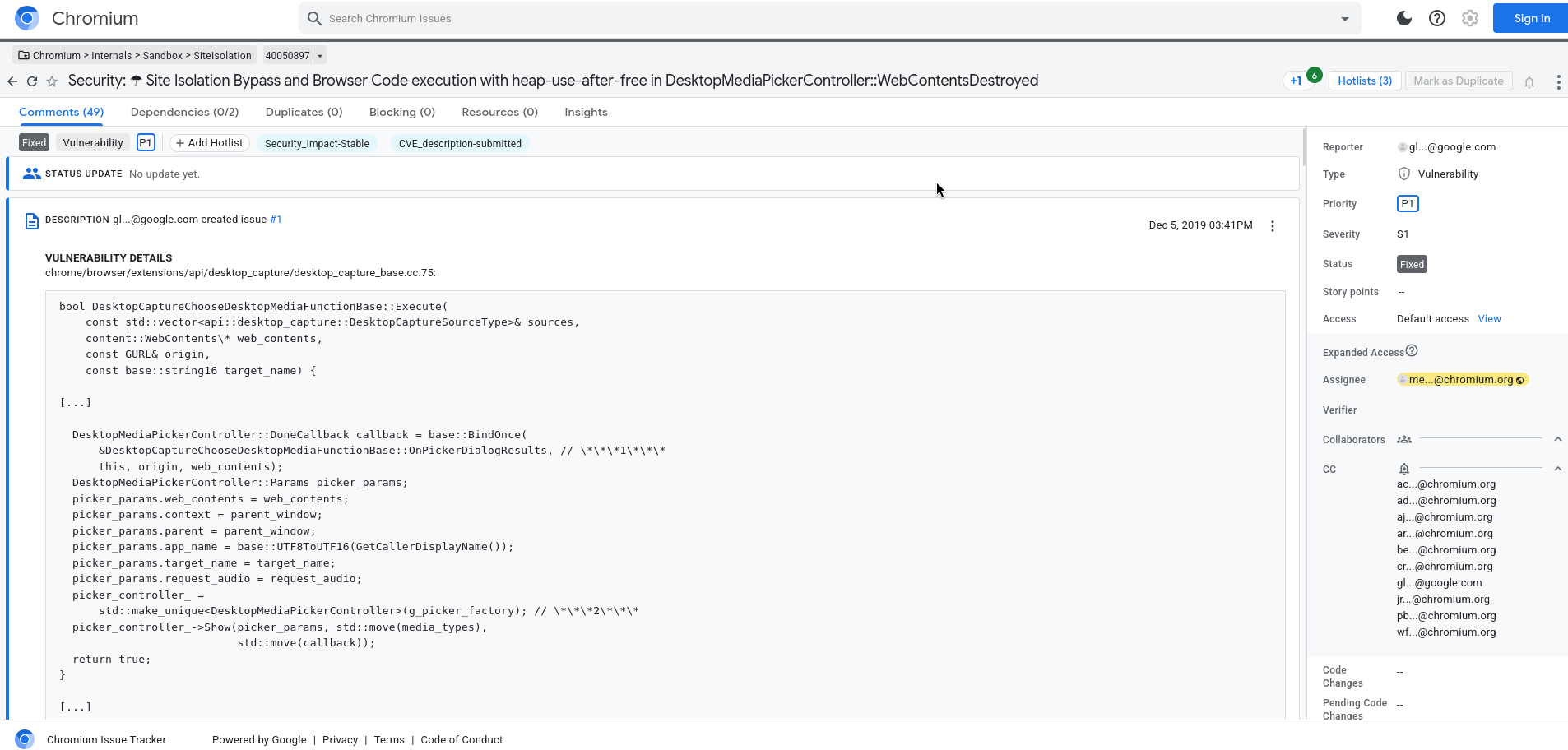Click the P1 Priority value in sidebar
The width and height of the screenshot is (1568, 750).
[x=1408, y=203]
